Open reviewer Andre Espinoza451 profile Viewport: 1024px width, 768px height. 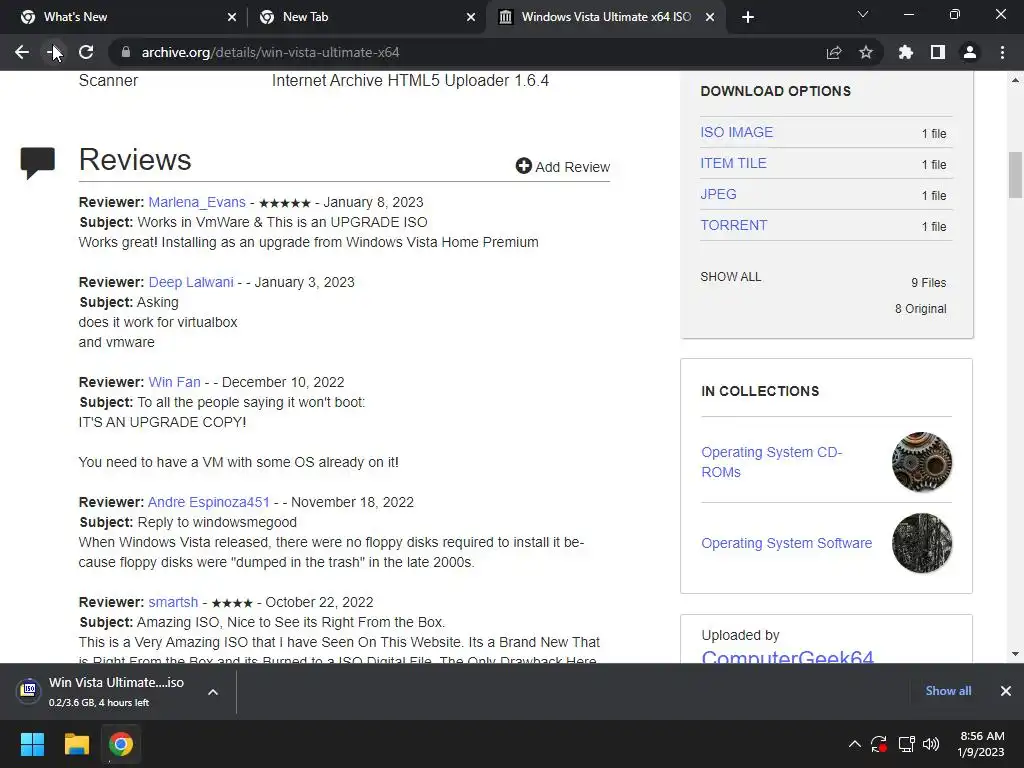pos(208,502)
